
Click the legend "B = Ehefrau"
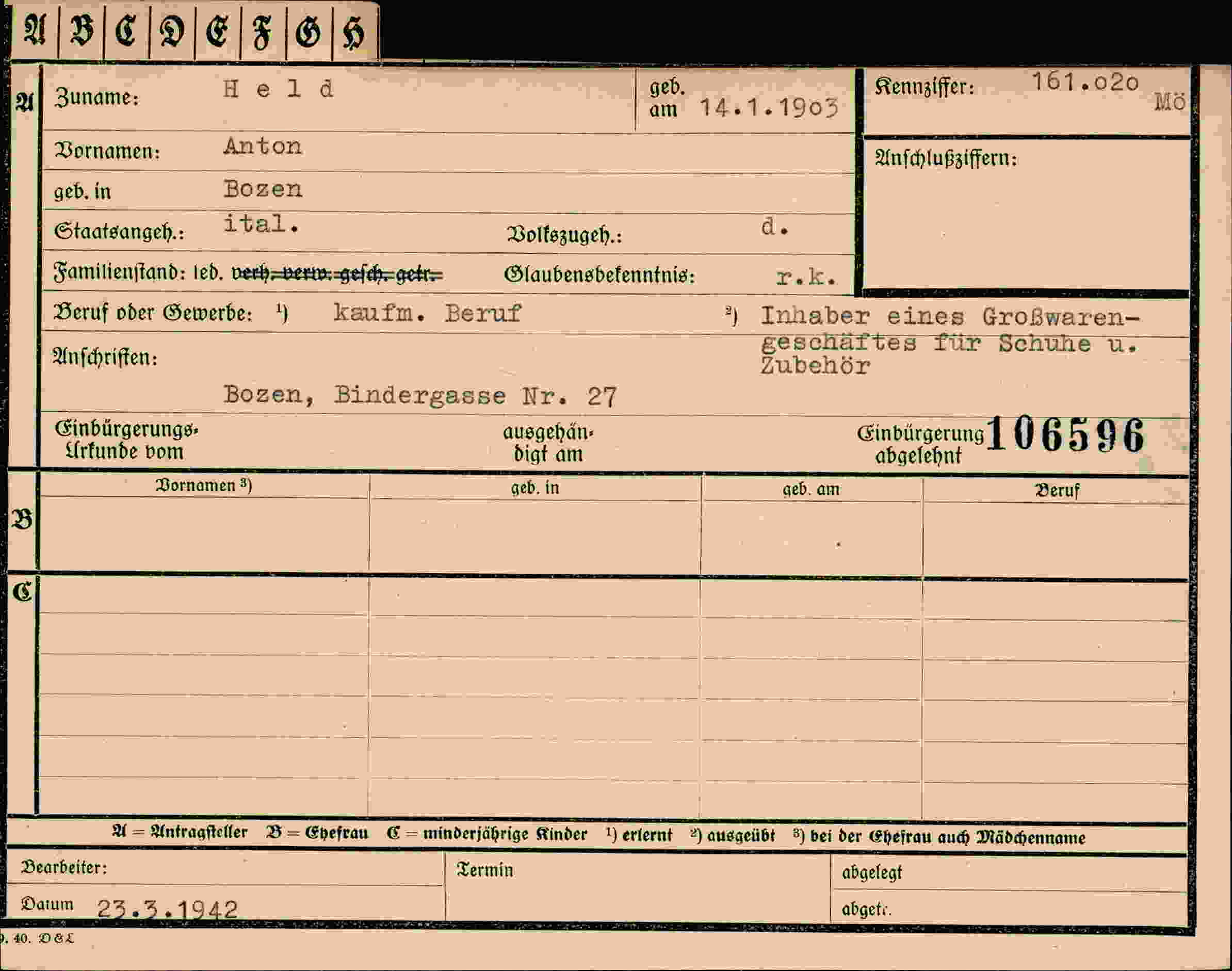(317, 833)
